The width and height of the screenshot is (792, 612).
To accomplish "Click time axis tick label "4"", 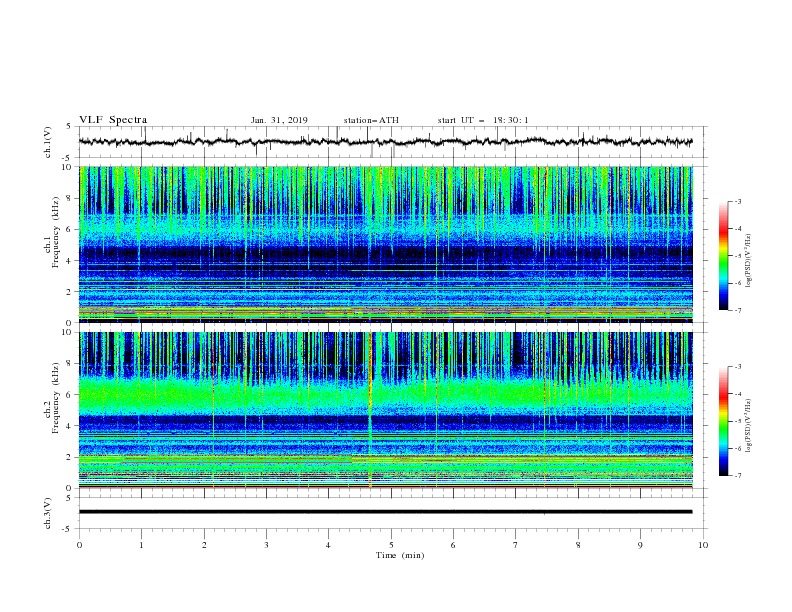I will (328, 545).
